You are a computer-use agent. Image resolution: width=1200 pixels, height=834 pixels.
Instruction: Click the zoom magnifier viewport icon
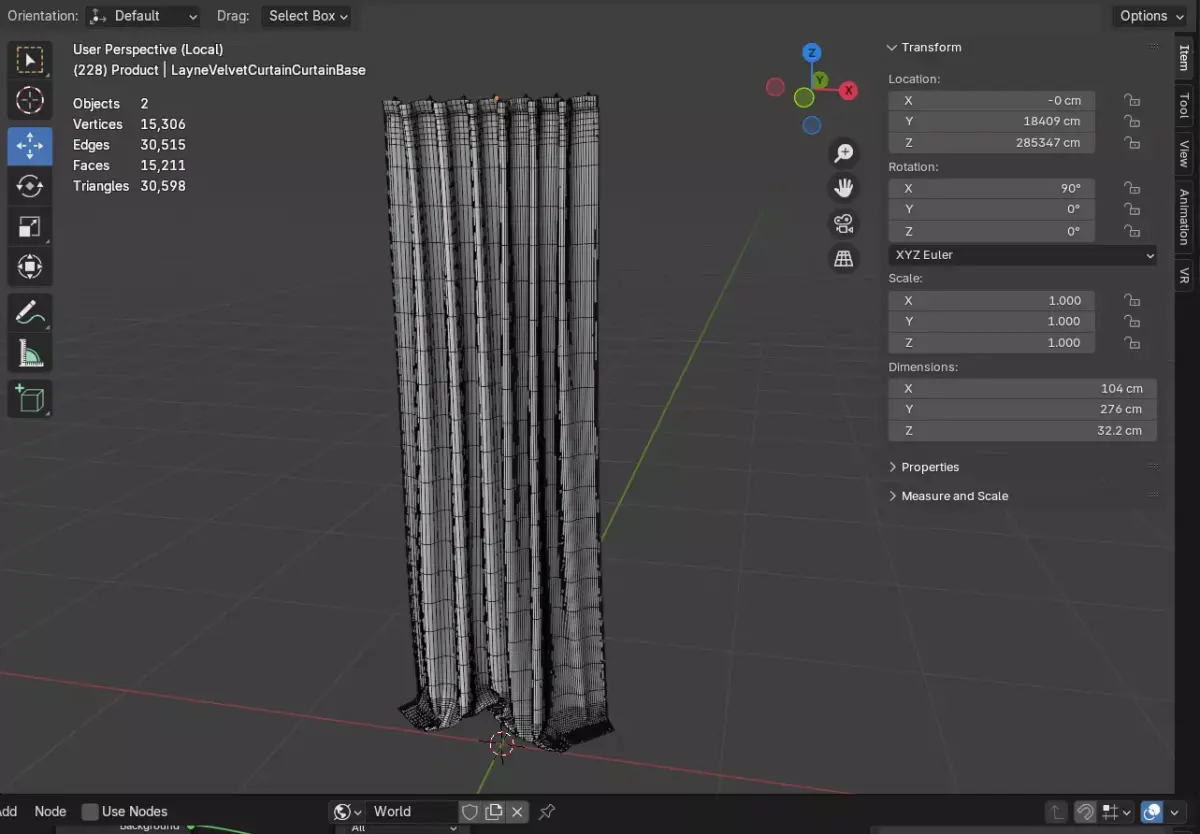(844, 152)
